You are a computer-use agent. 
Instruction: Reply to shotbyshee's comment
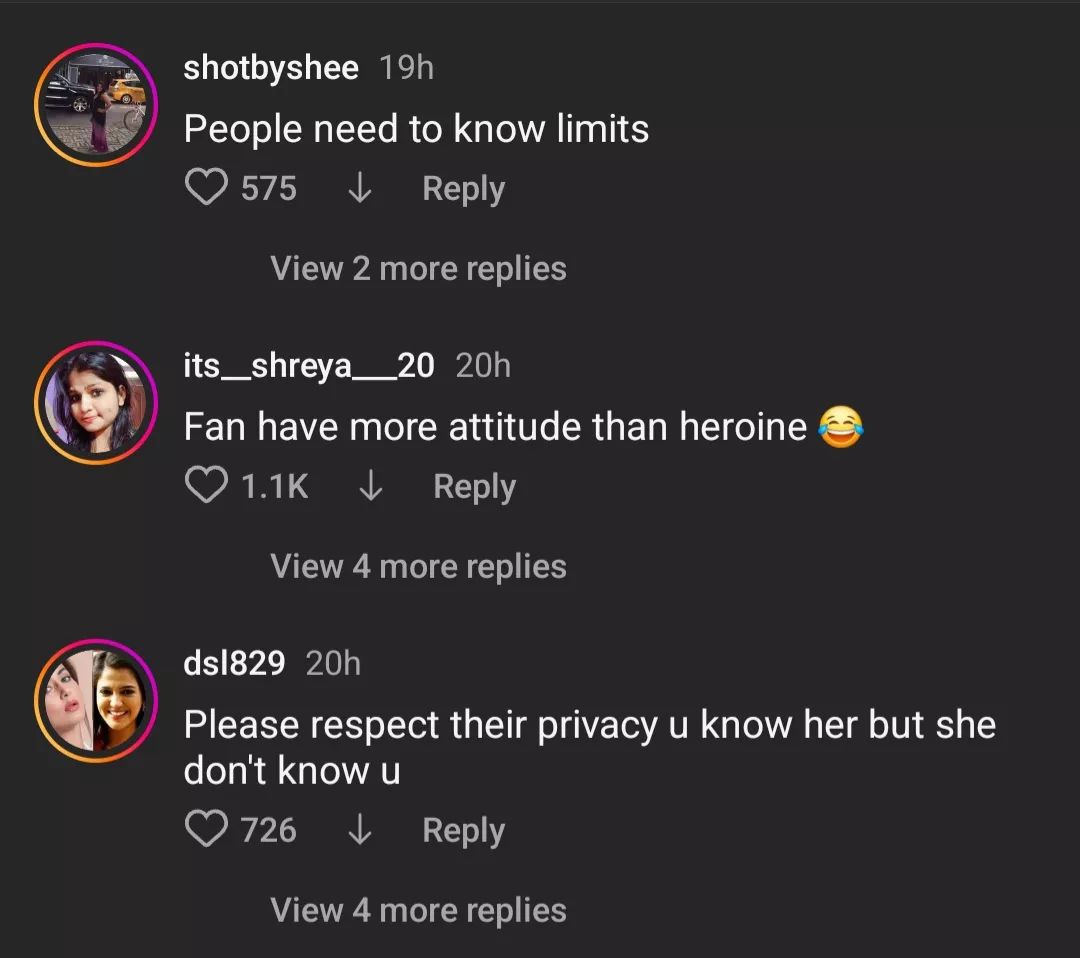coord(462,188)
